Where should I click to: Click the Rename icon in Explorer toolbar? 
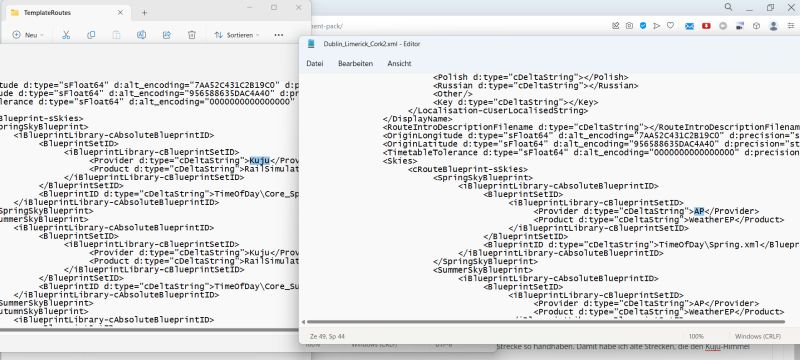(x=141, y=35)
